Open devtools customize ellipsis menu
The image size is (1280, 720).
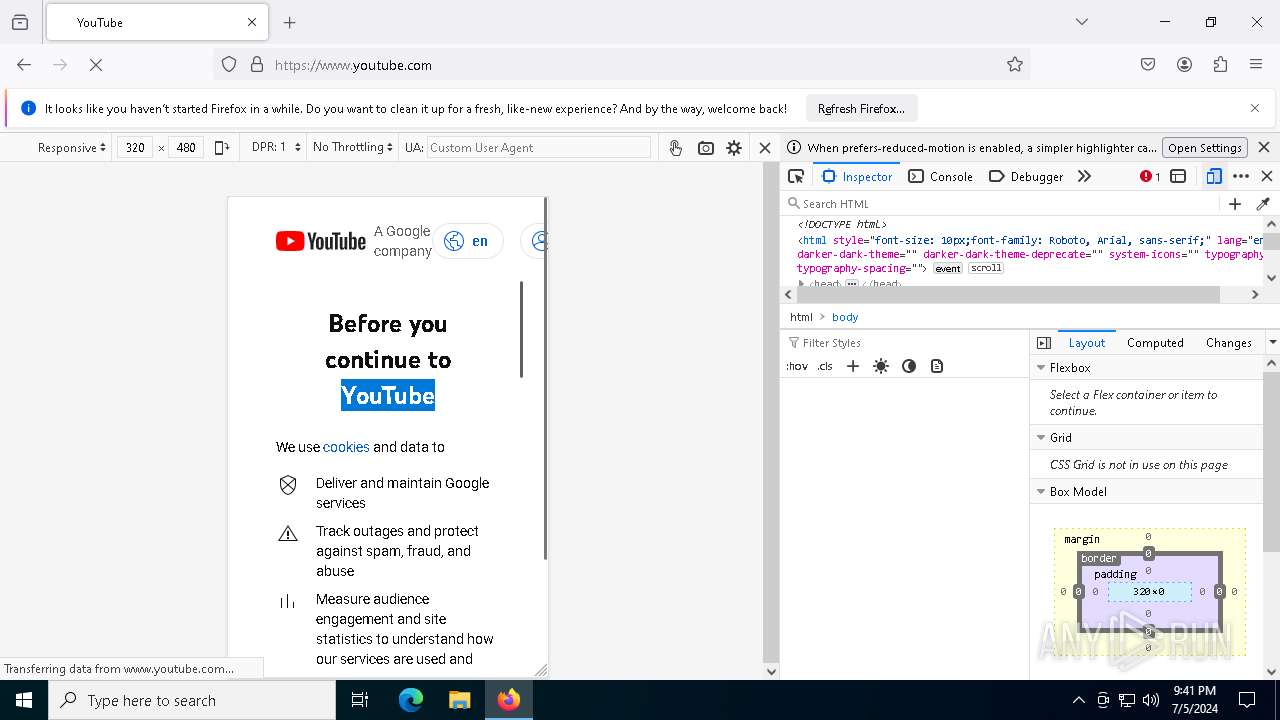tap(1241, 176)
